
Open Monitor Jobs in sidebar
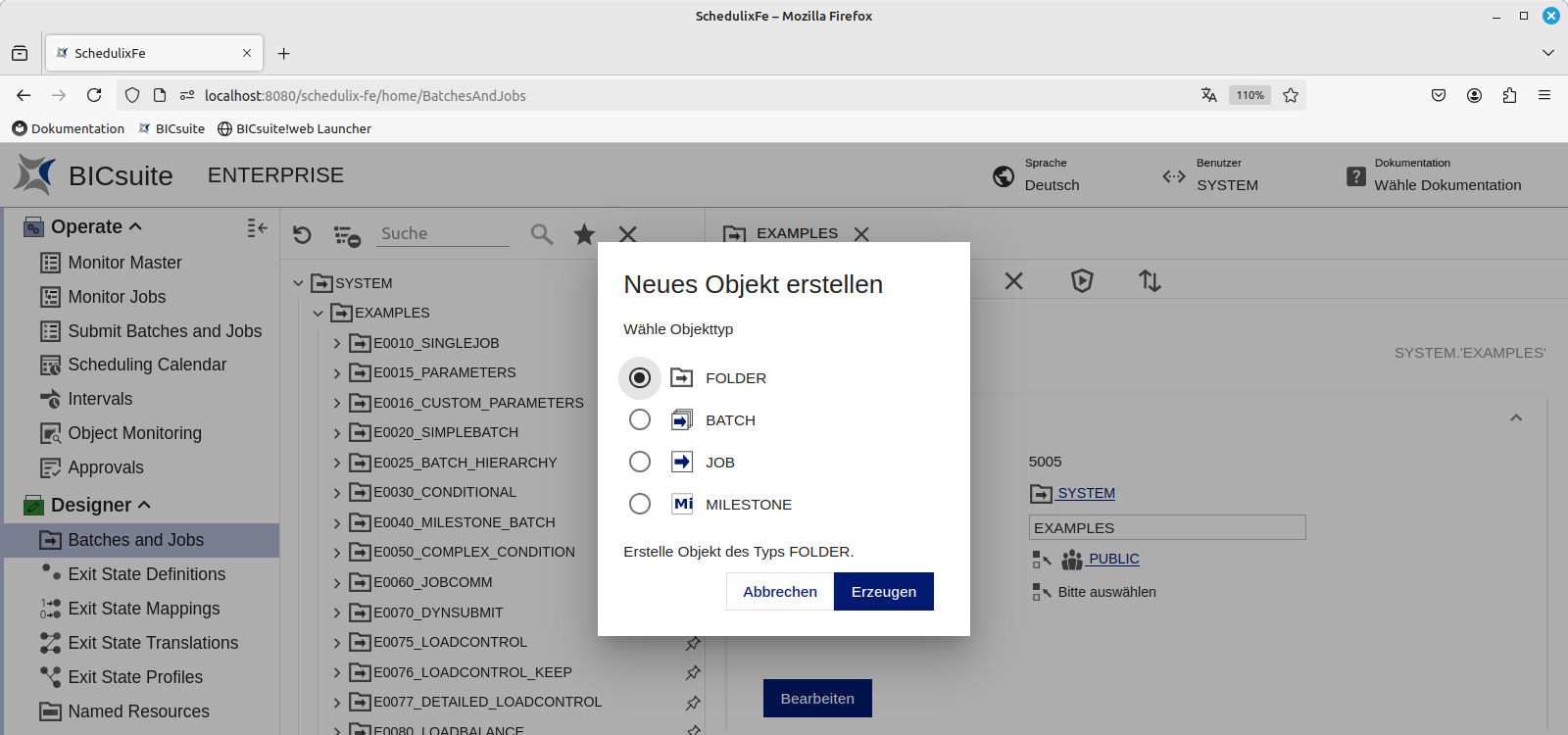coord(117,297)
